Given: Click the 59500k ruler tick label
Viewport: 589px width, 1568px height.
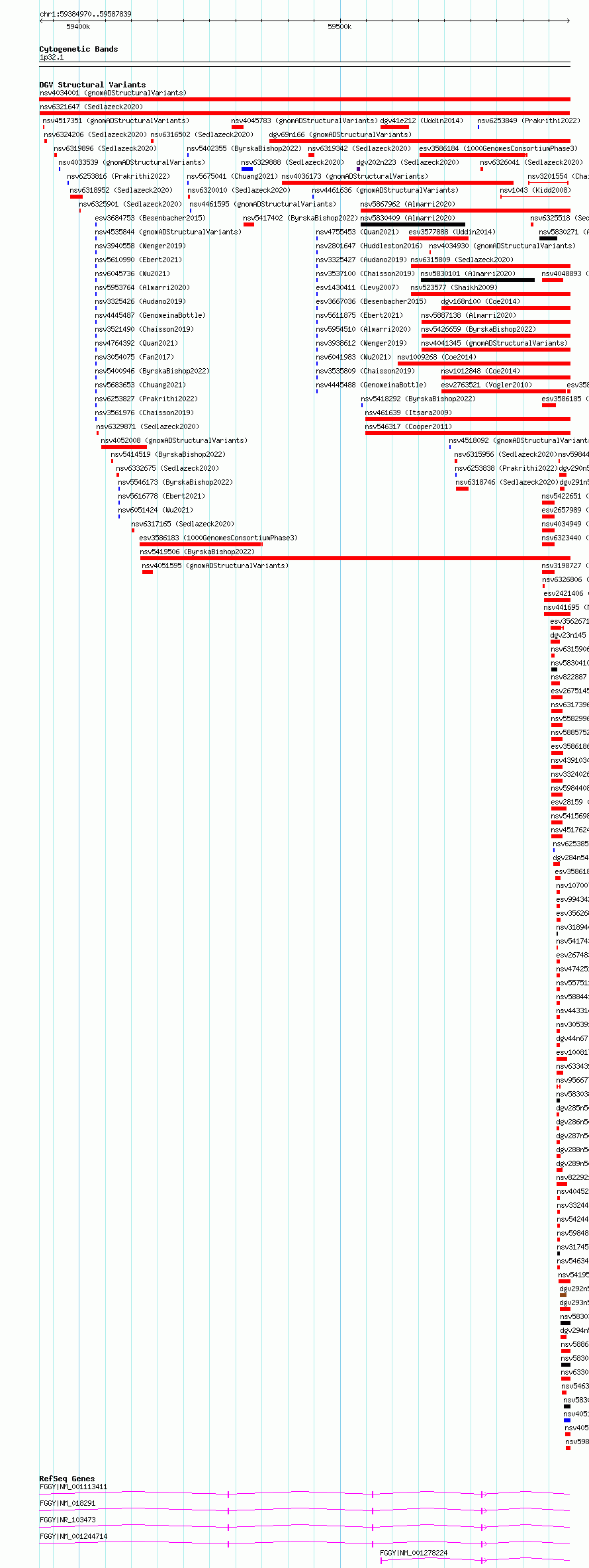Looking at the screenshot, I should click(340, 26).
